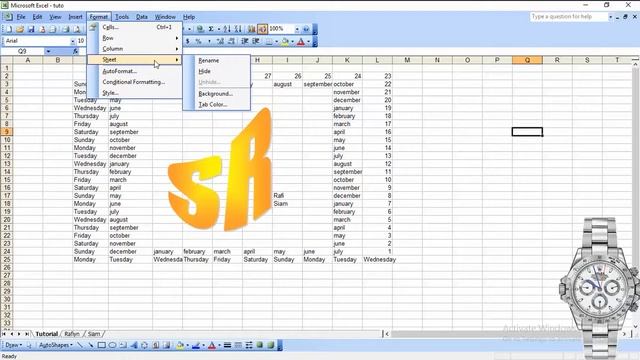
Task: Select the Text Box tool
Action: point(123,345)
